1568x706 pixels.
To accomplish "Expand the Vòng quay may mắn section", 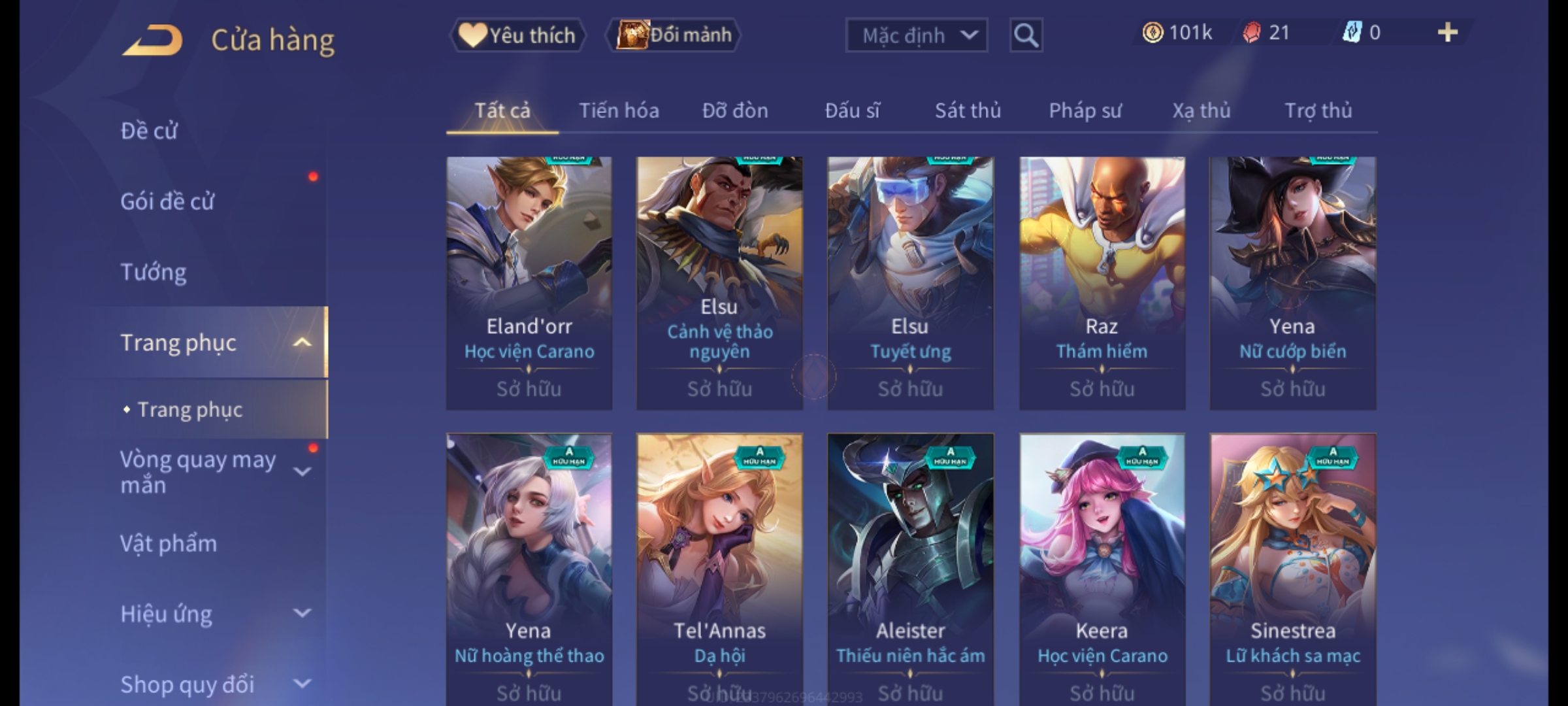I will [302, 471].
